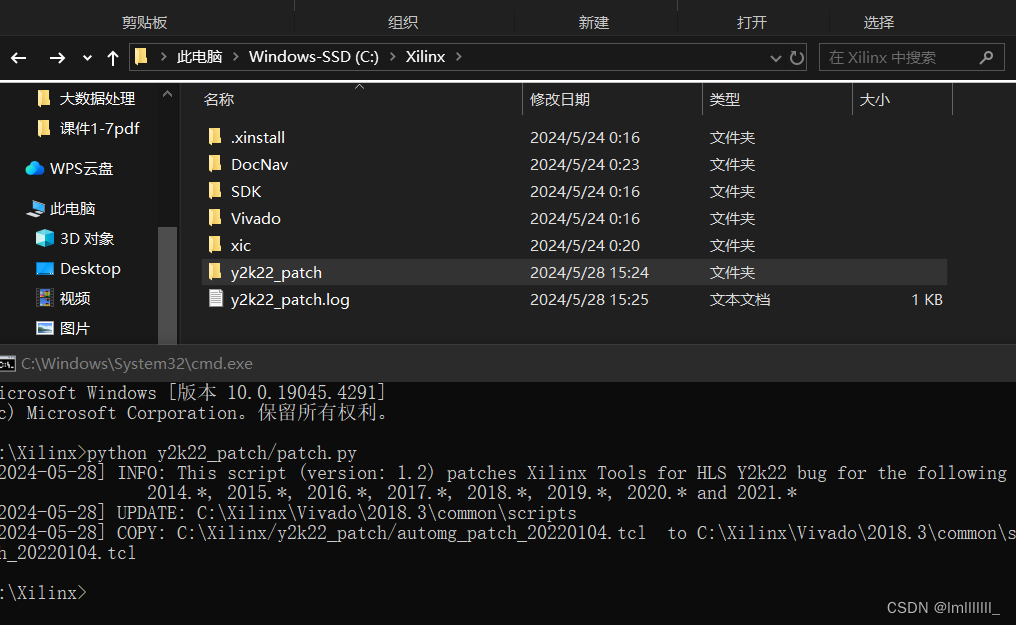Screen dimensions: 1016x625
Task: Select the y2k22_patch.log file name
Action: click(x=290, y=300)
